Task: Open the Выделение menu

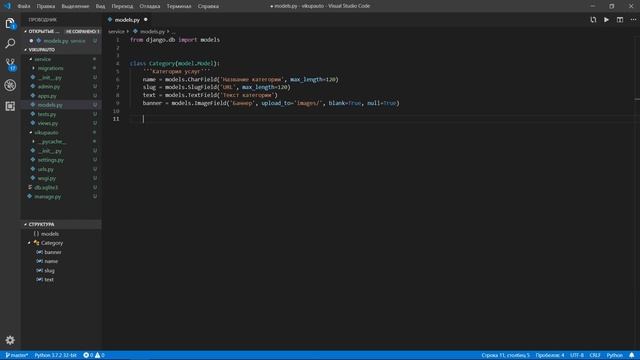Action: pyautogui.click(x=75, y=6)
